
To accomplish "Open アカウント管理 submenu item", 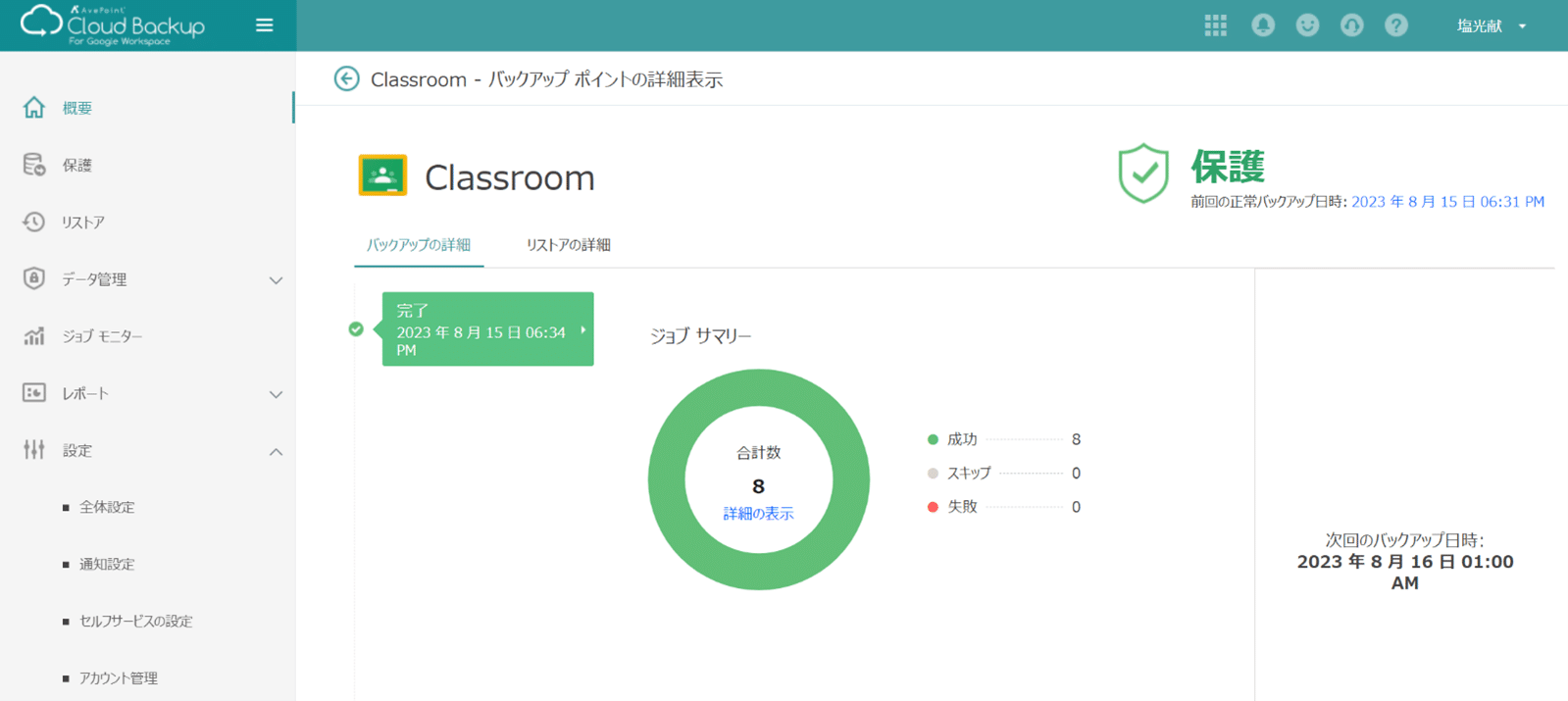I will 119,677.
